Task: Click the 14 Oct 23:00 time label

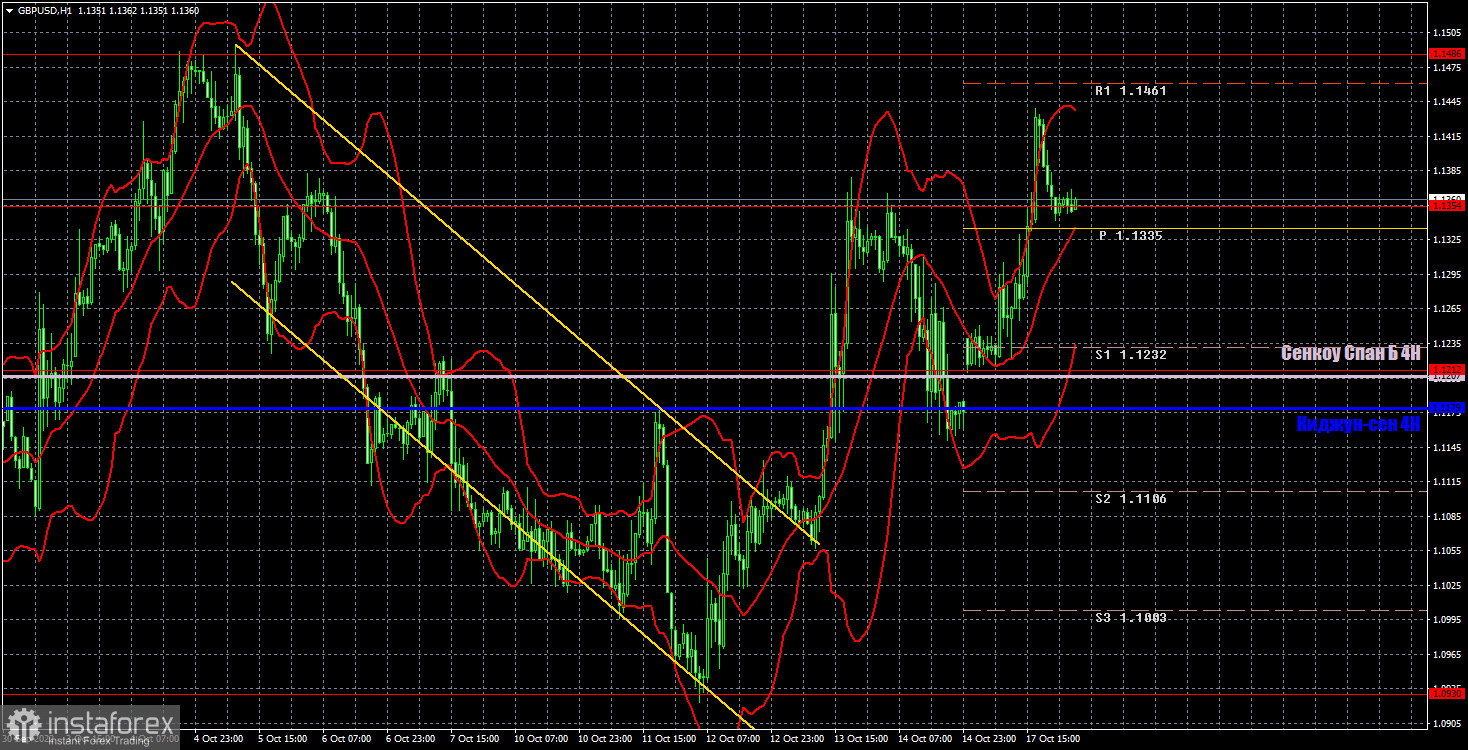Action: 989,739
